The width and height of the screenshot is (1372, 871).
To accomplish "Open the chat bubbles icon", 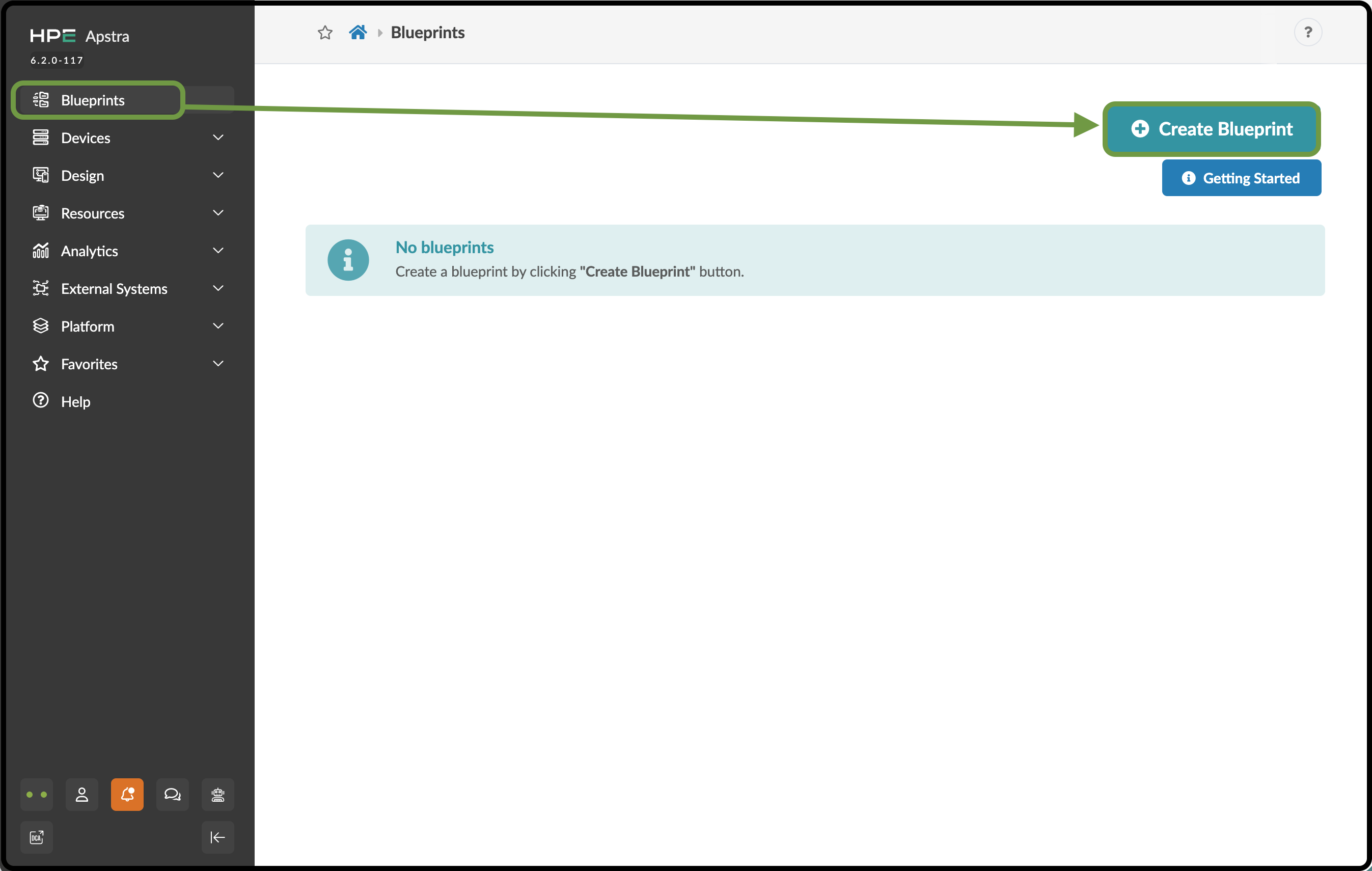I will 173,795.
